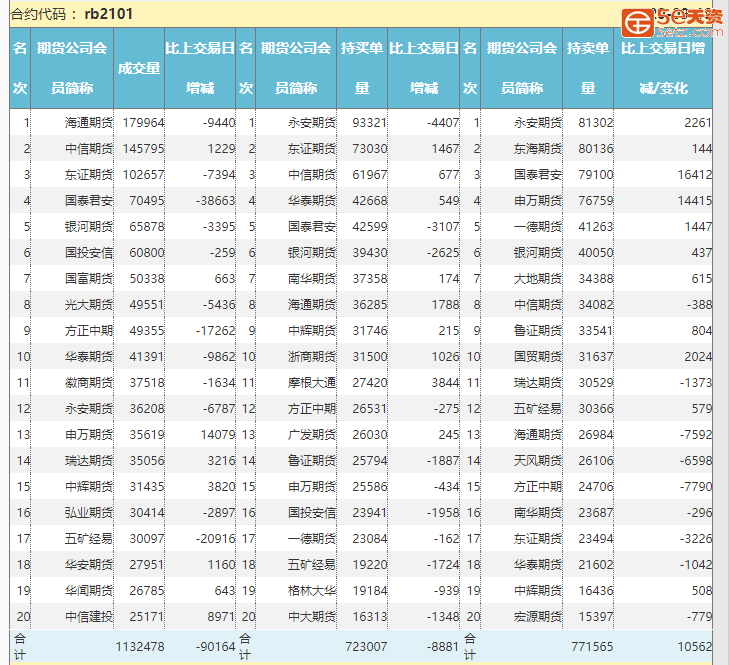Click 徽商期货 company name
This screenshot has width=729, height=665.
point(89,383)
